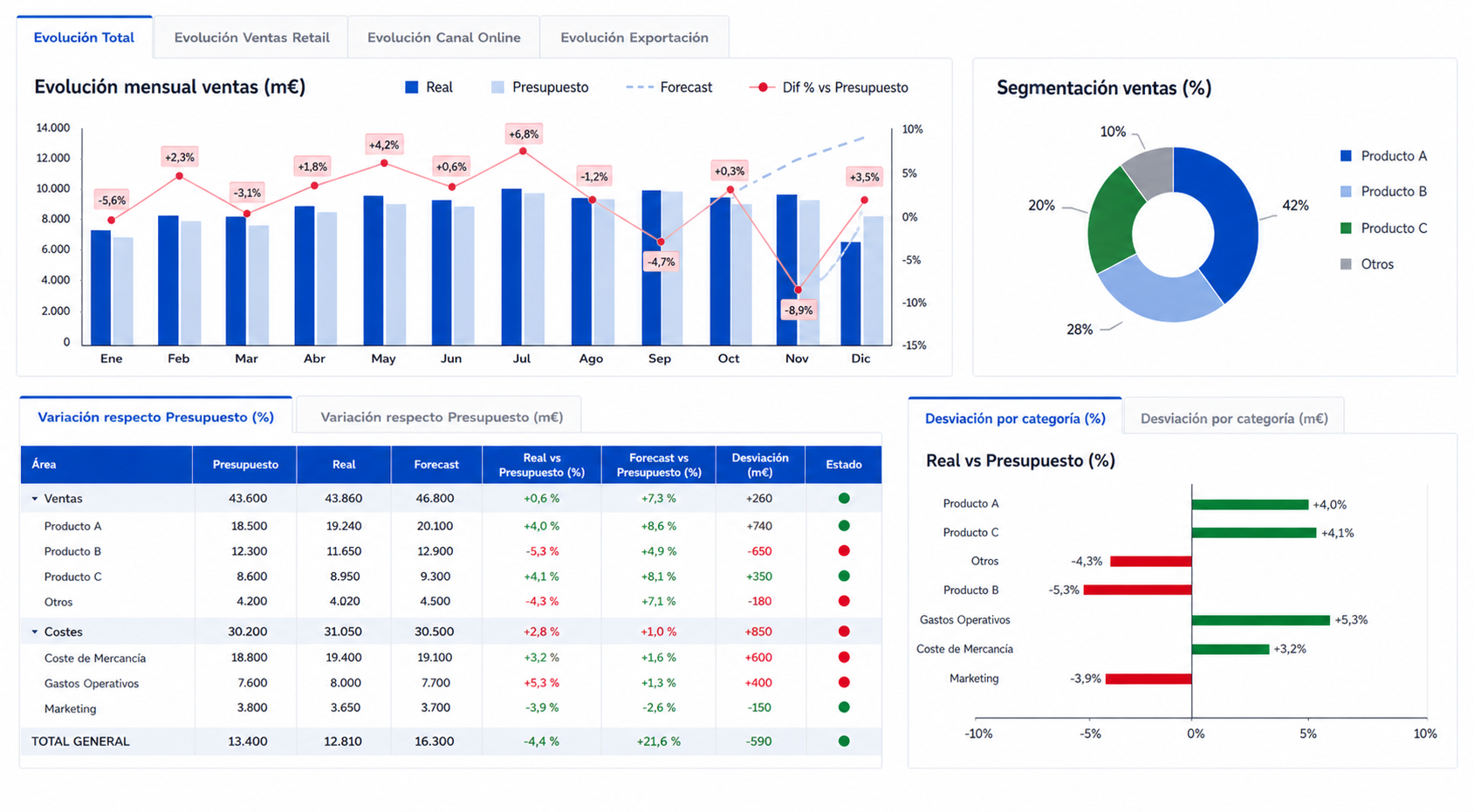Click the +4,2% data label for May
The image size is (1474, 812).
[384, 145]
